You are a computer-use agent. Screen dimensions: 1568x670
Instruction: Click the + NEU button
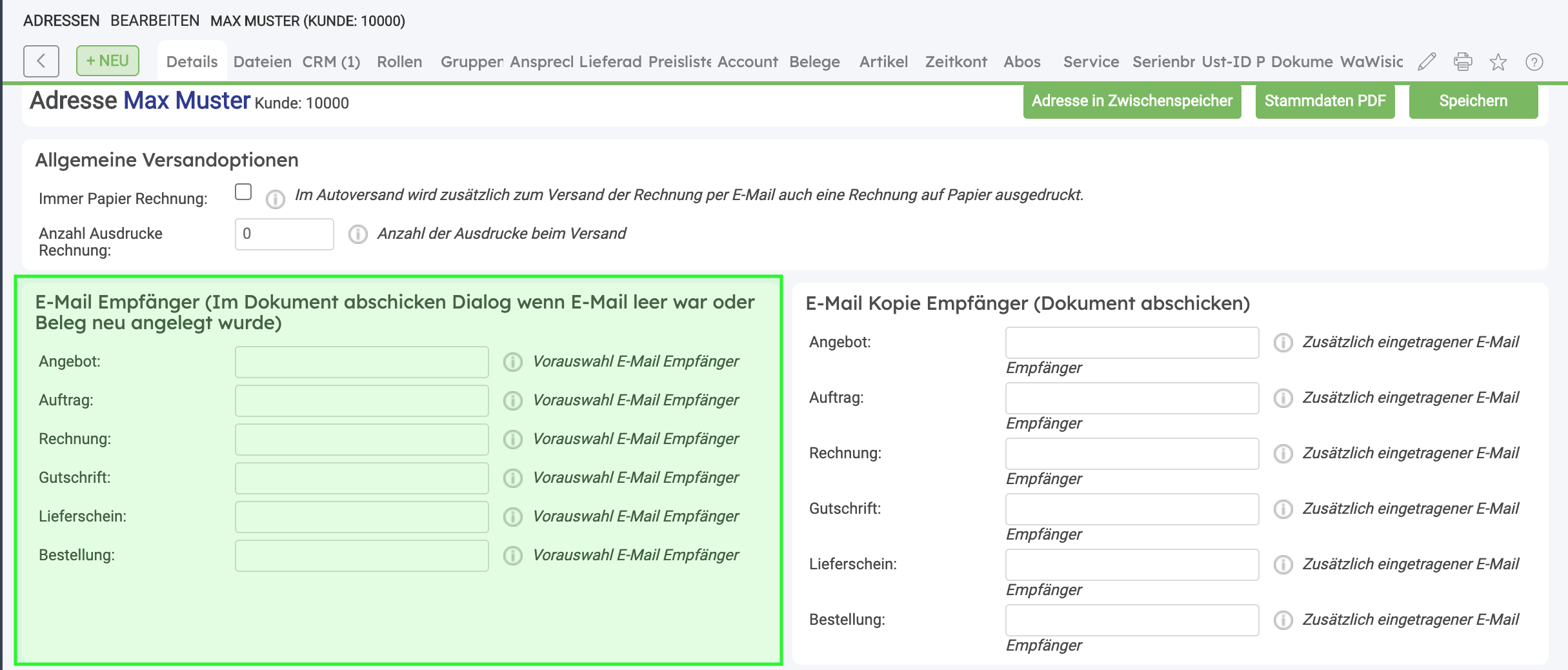(108, 61)
